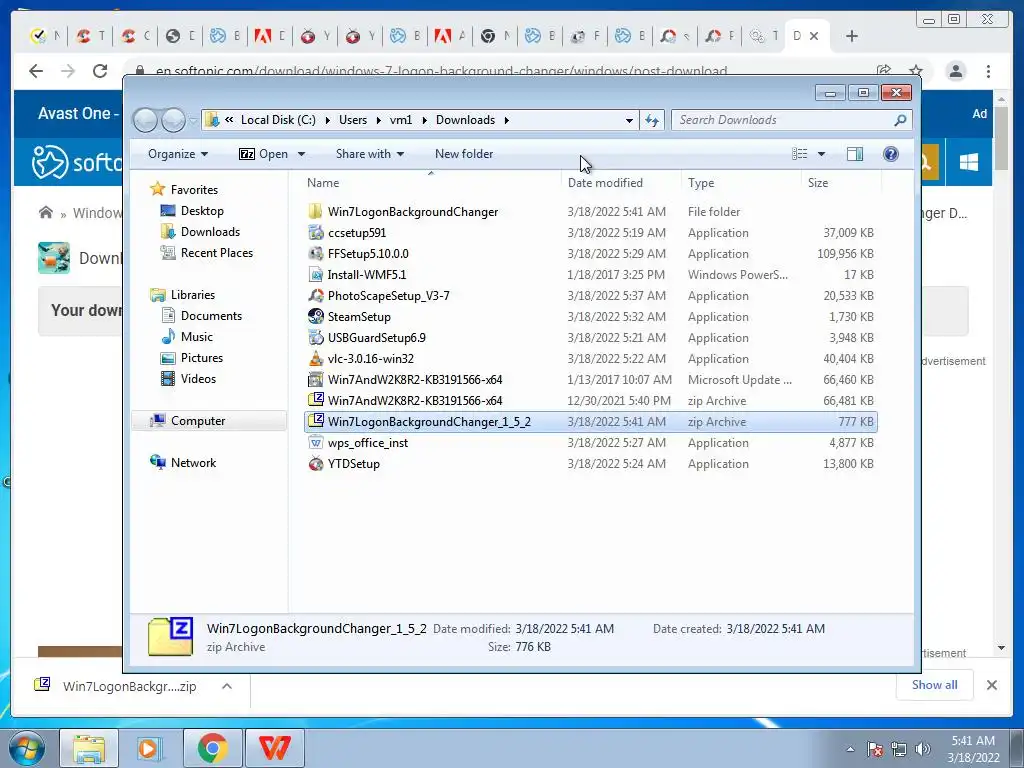The height and width of the screenshot is (768, 1024).
Task: Click Local Disk (C:) in address path
Action: [278, 120]
